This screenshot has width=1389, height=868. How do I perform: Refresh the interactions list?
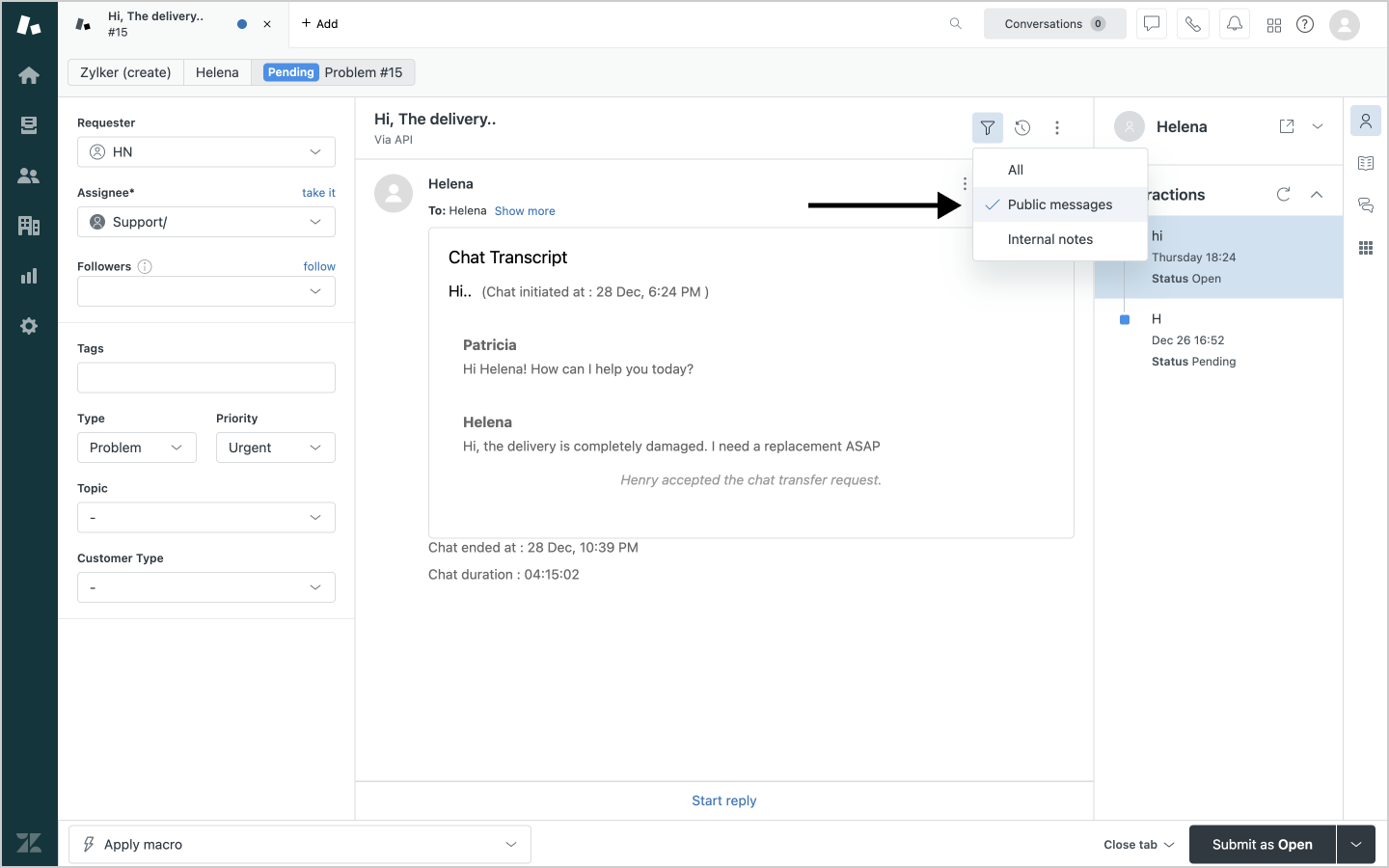[1283, 195]
